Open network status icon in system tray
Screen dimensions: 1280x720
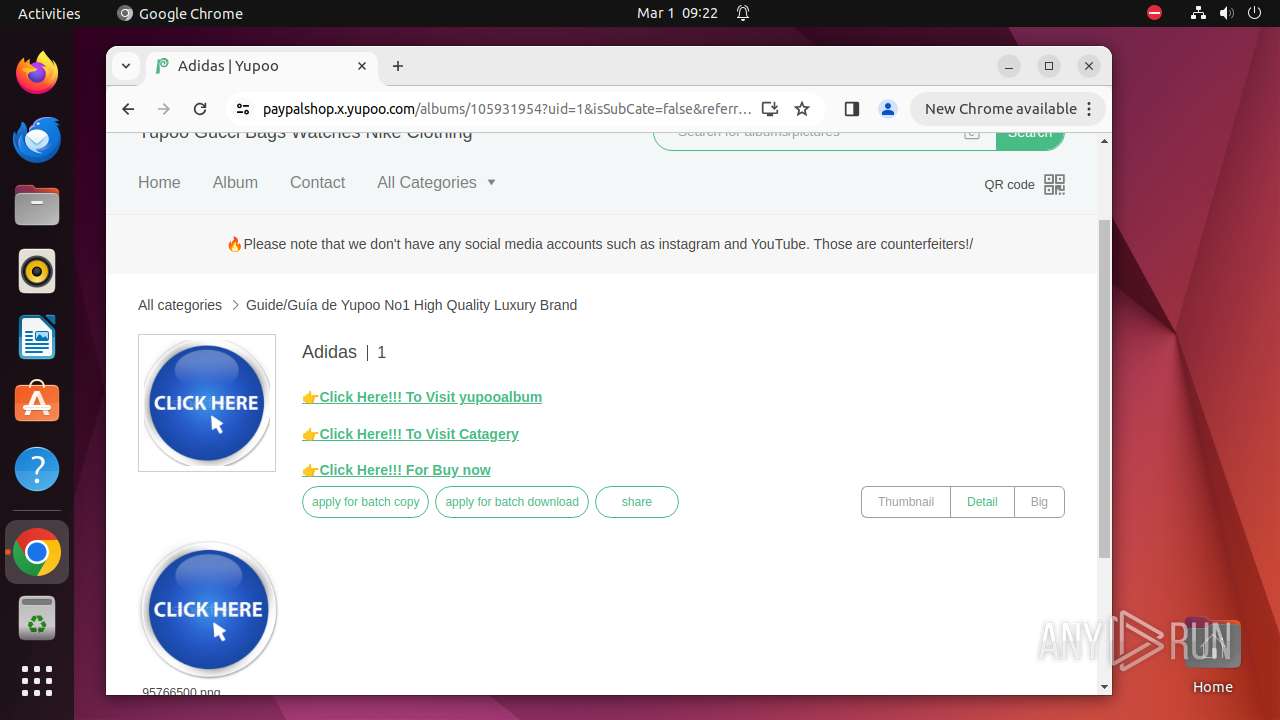click(1198, 13)
